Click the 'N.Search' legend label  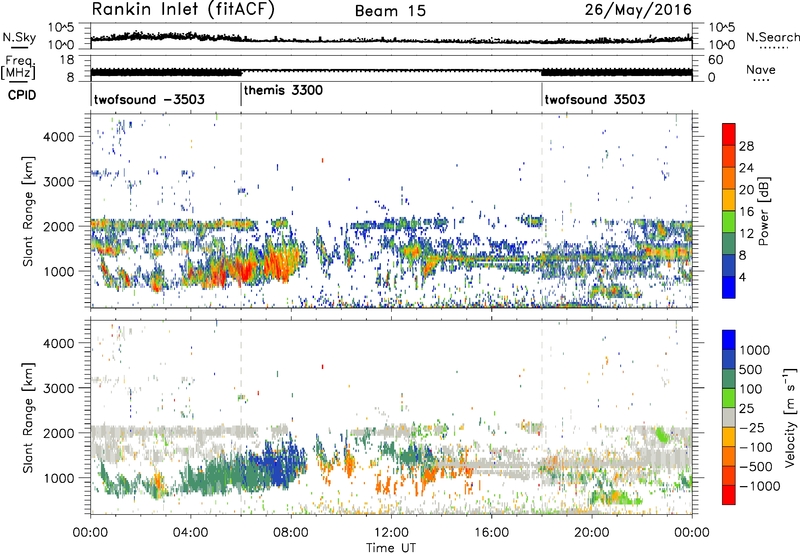tap(772, 37)
